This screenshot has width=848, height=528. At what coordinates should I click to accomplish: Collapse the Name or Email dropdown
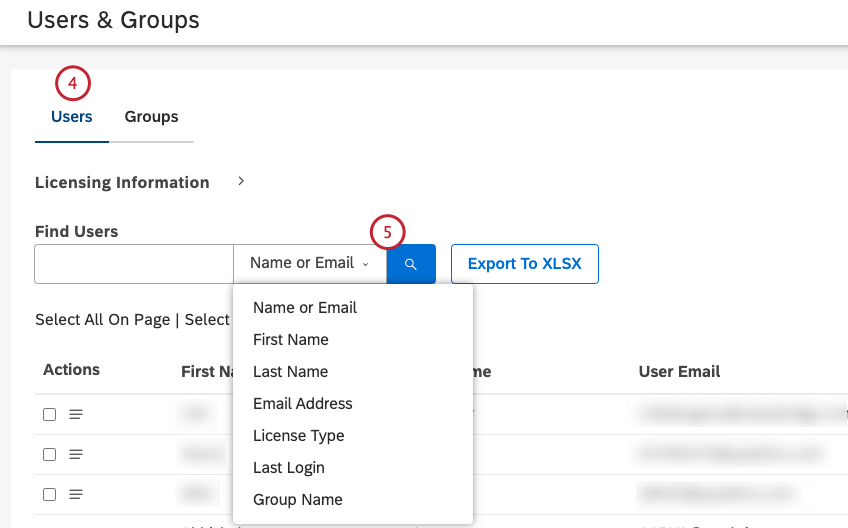coord(309,264)
